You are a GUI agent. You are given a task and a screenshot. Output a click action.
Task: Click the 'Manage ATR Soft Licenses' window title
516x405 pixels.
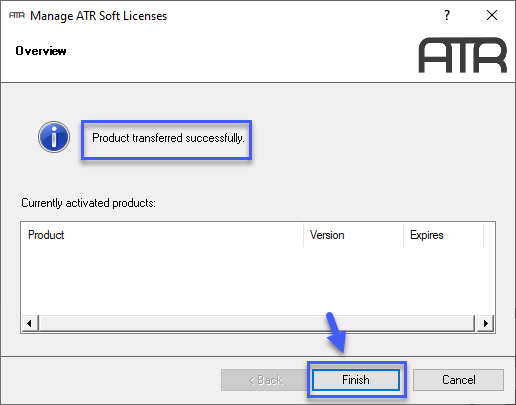click(x=98, y=16)
